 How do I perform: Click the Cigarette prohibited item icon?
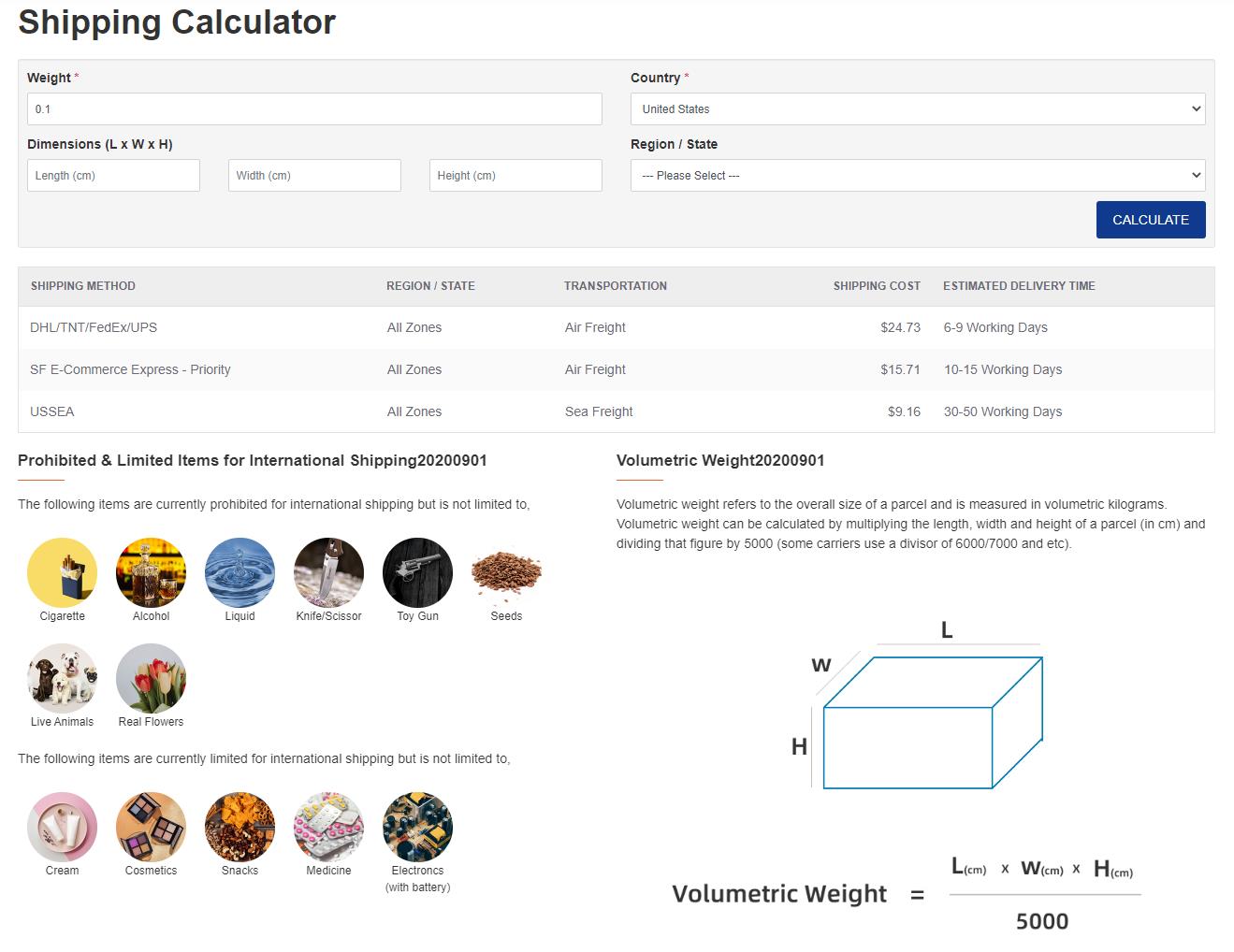coord(62,572)
